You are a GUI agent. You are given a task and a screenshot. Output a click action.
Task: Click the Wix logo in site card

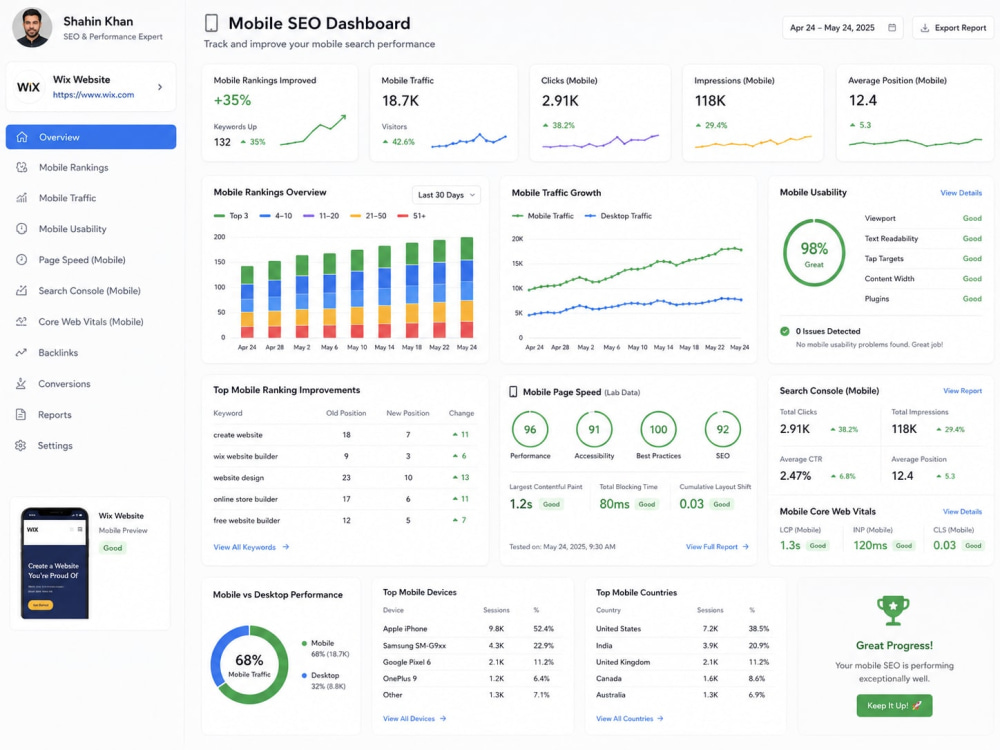tap(28, 87)
